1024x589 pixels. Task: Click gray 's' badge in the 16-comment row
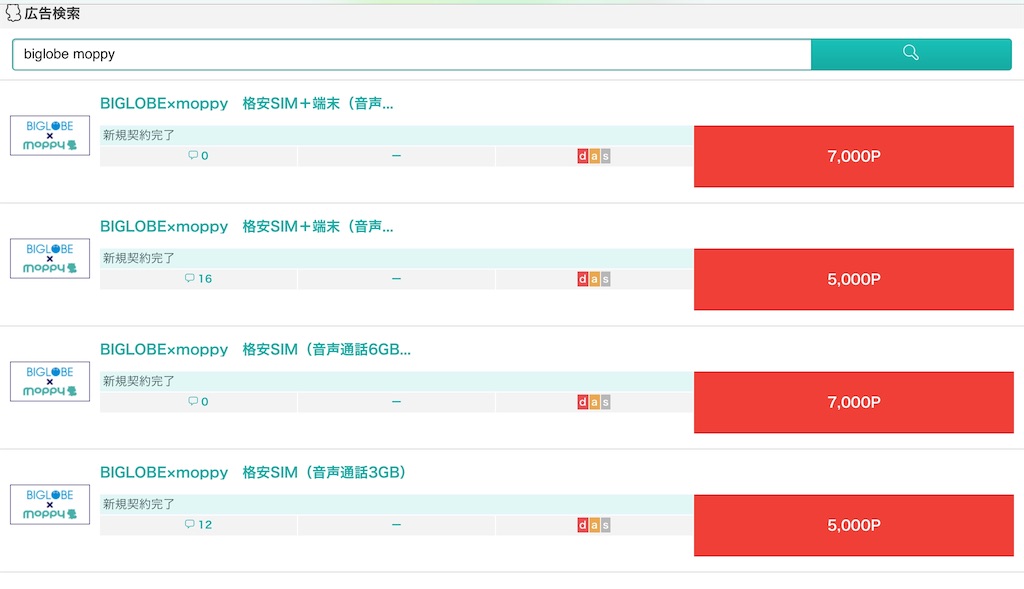(605, 279)
